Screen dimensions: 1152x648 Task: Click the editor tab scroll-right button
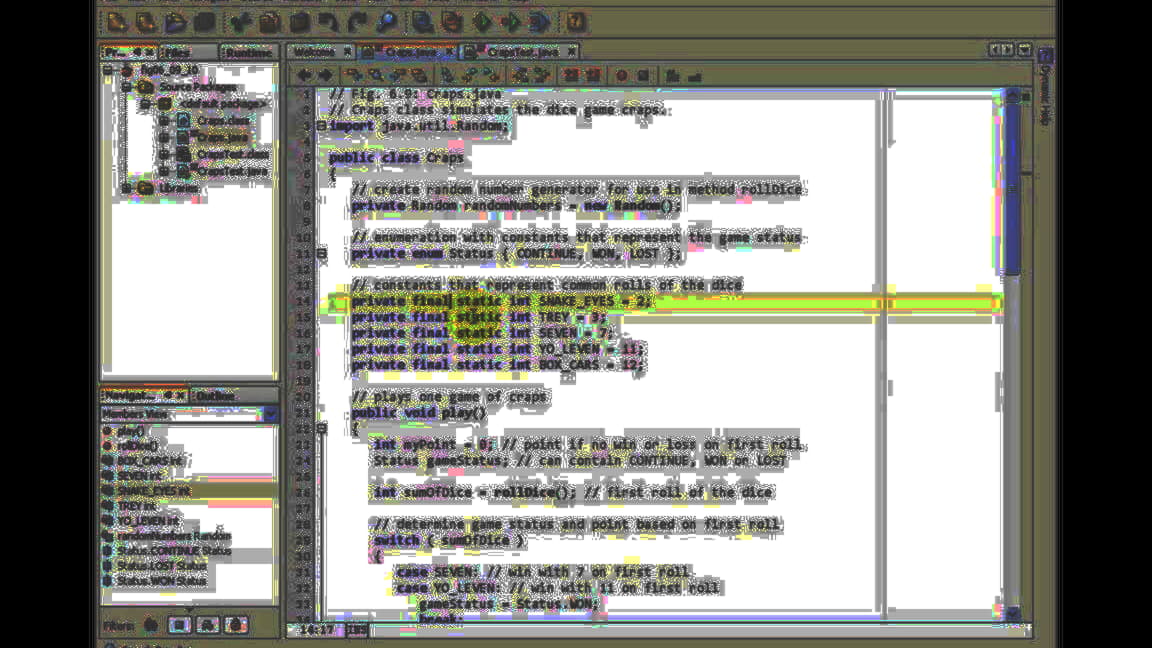tap(1008, 50)
